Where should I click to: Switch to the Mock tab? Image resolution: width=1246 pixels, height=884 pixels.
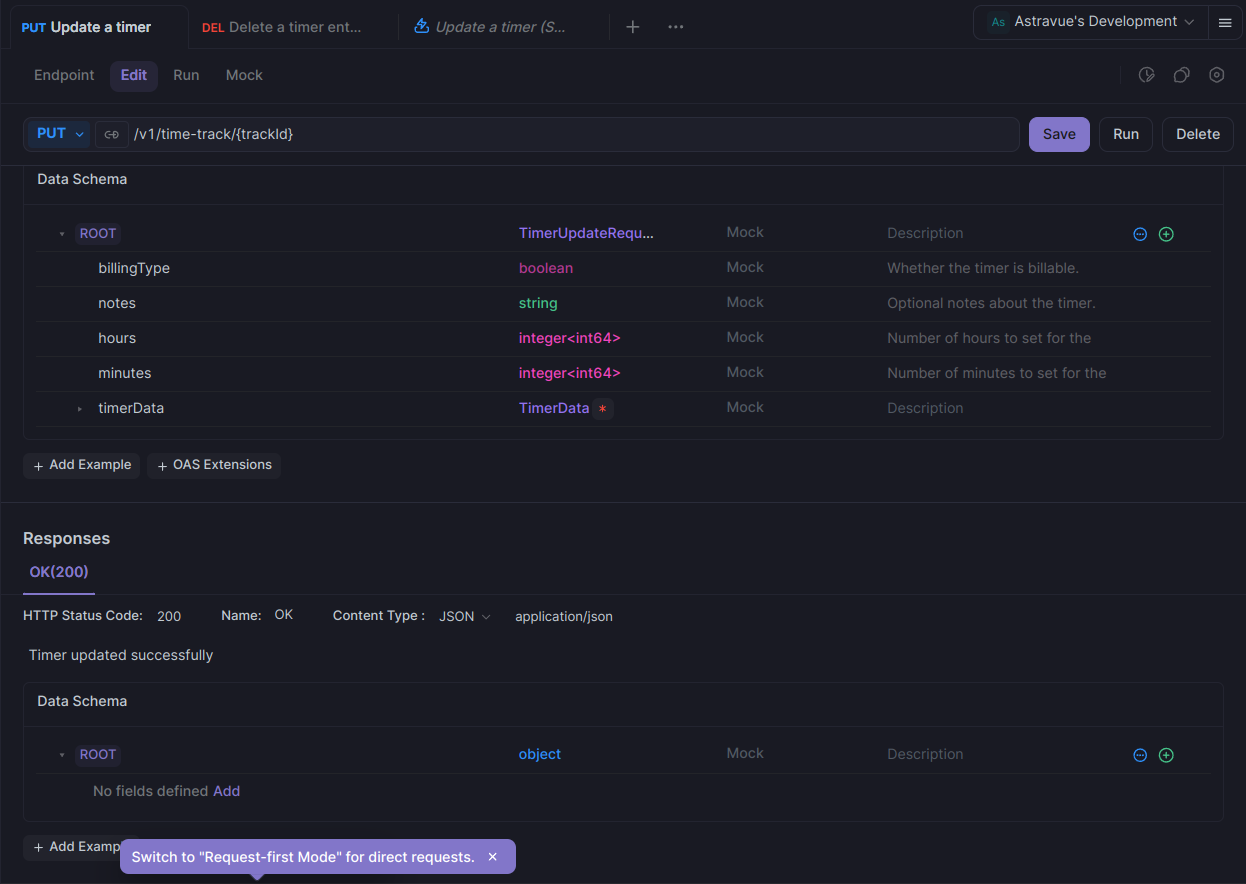click(244, 75)
